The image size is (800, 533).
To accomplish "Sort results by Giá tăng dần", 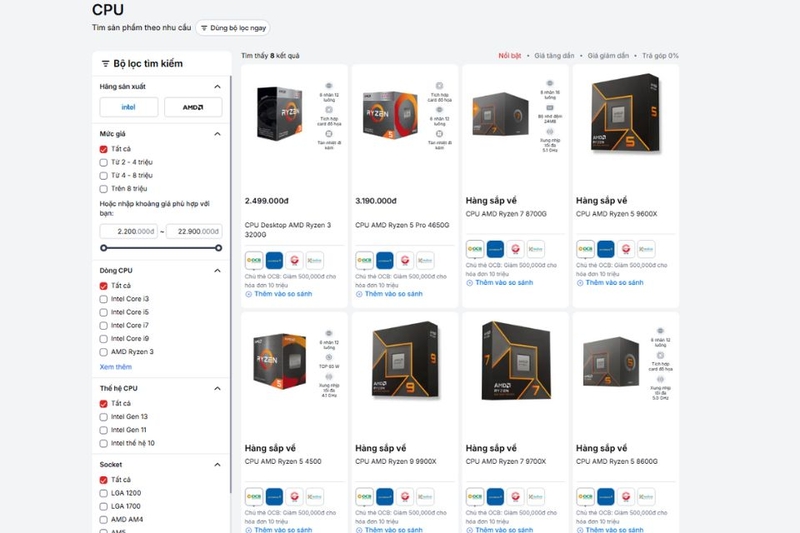I will [554, 56].
